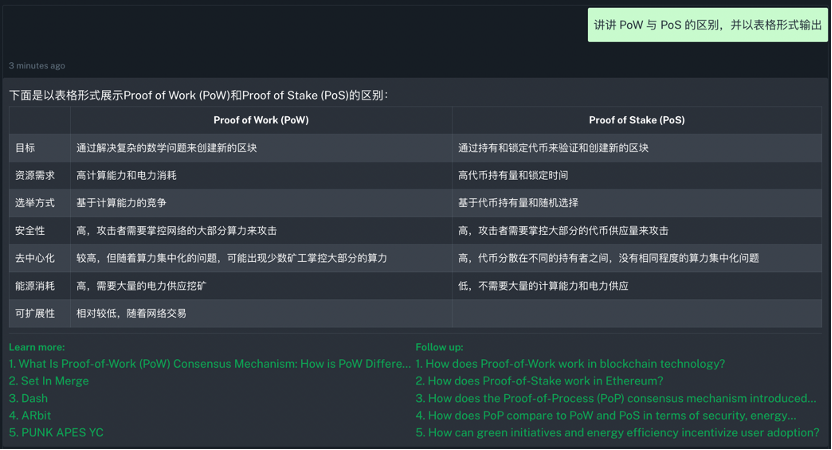Click the Proof-of-Process (PoP) consensus mechanism follow-up
The width and height of the screenshot is (832, 450).
(615, 398)
